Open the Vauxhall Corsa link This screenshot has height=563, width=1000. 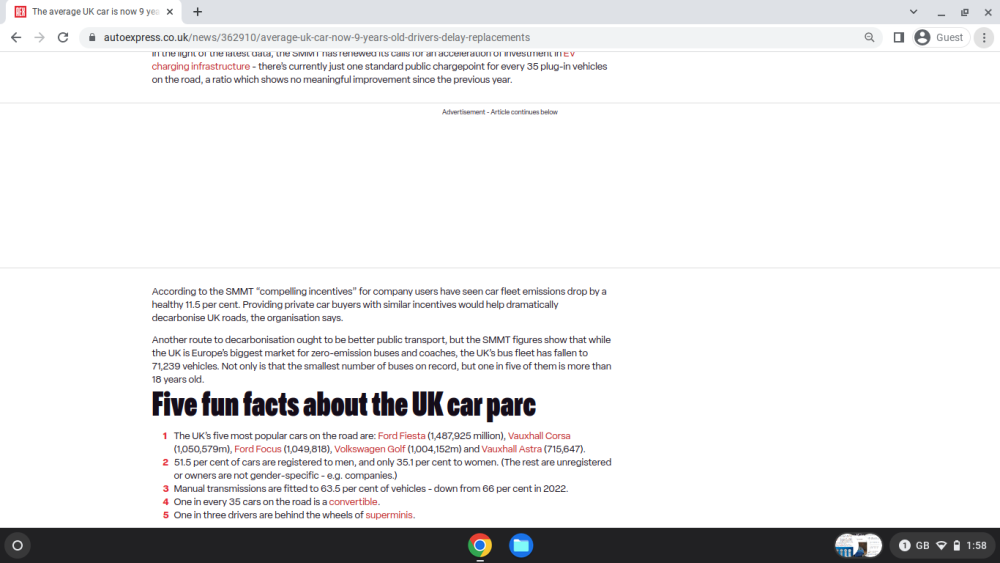coord(539,436)
